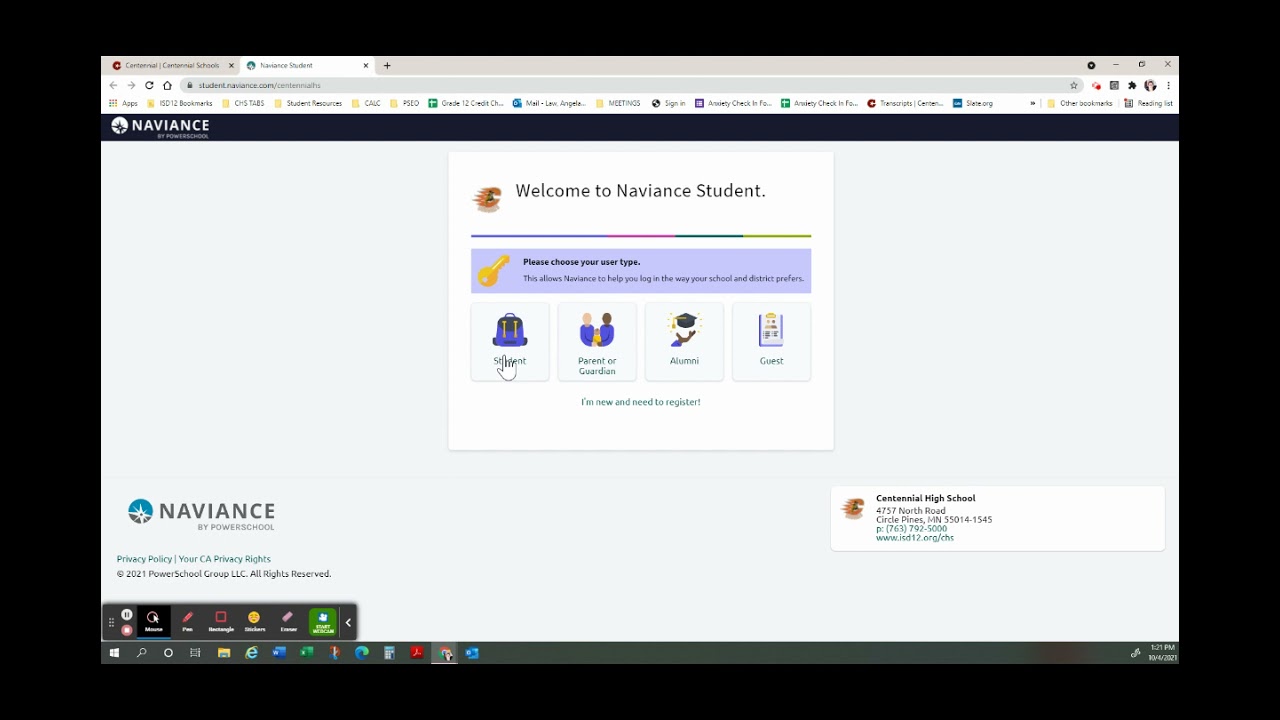Open the Slate.org bookmark
The width and height of the screenshot is (1280, 720).
(x=973, y=103)
